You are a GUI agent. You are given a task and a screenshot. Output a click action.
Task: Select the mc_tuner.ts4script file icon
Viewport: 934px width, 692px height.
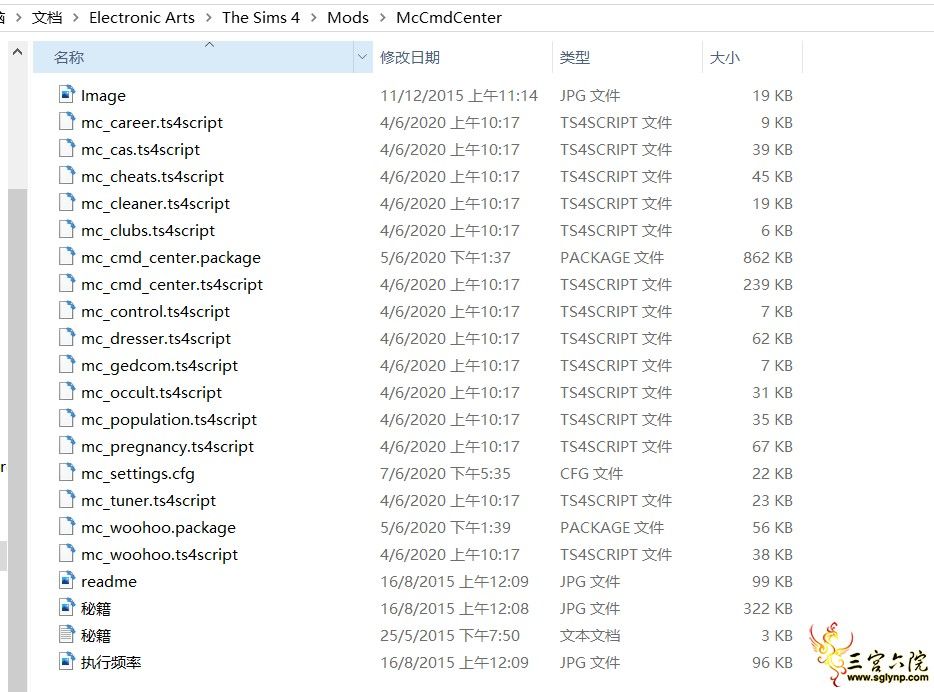tap(67, 499)
